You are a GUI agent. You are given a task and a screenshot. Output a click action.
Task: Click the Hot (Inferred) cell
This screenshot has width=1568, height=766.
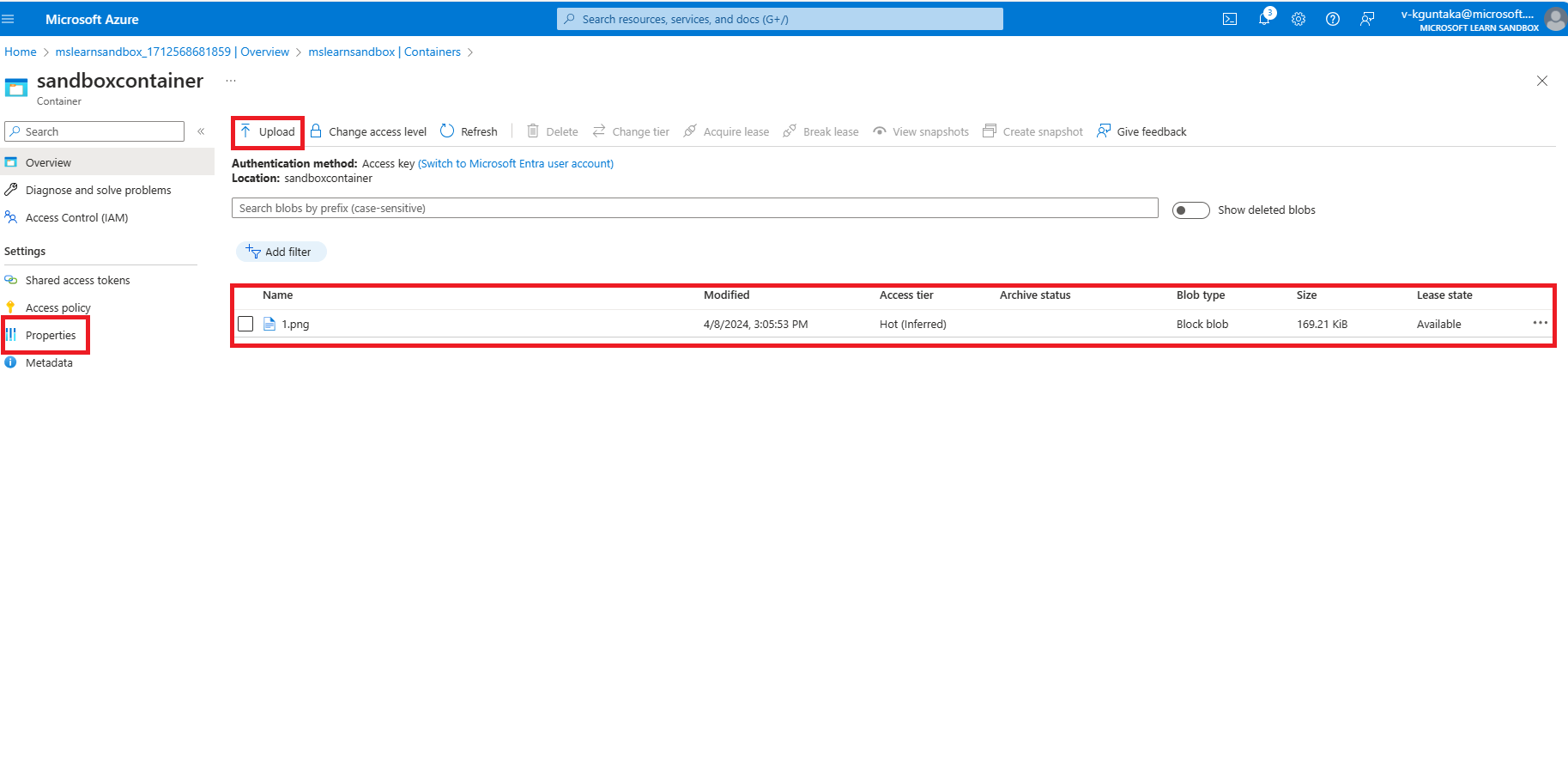click(913, 324)
